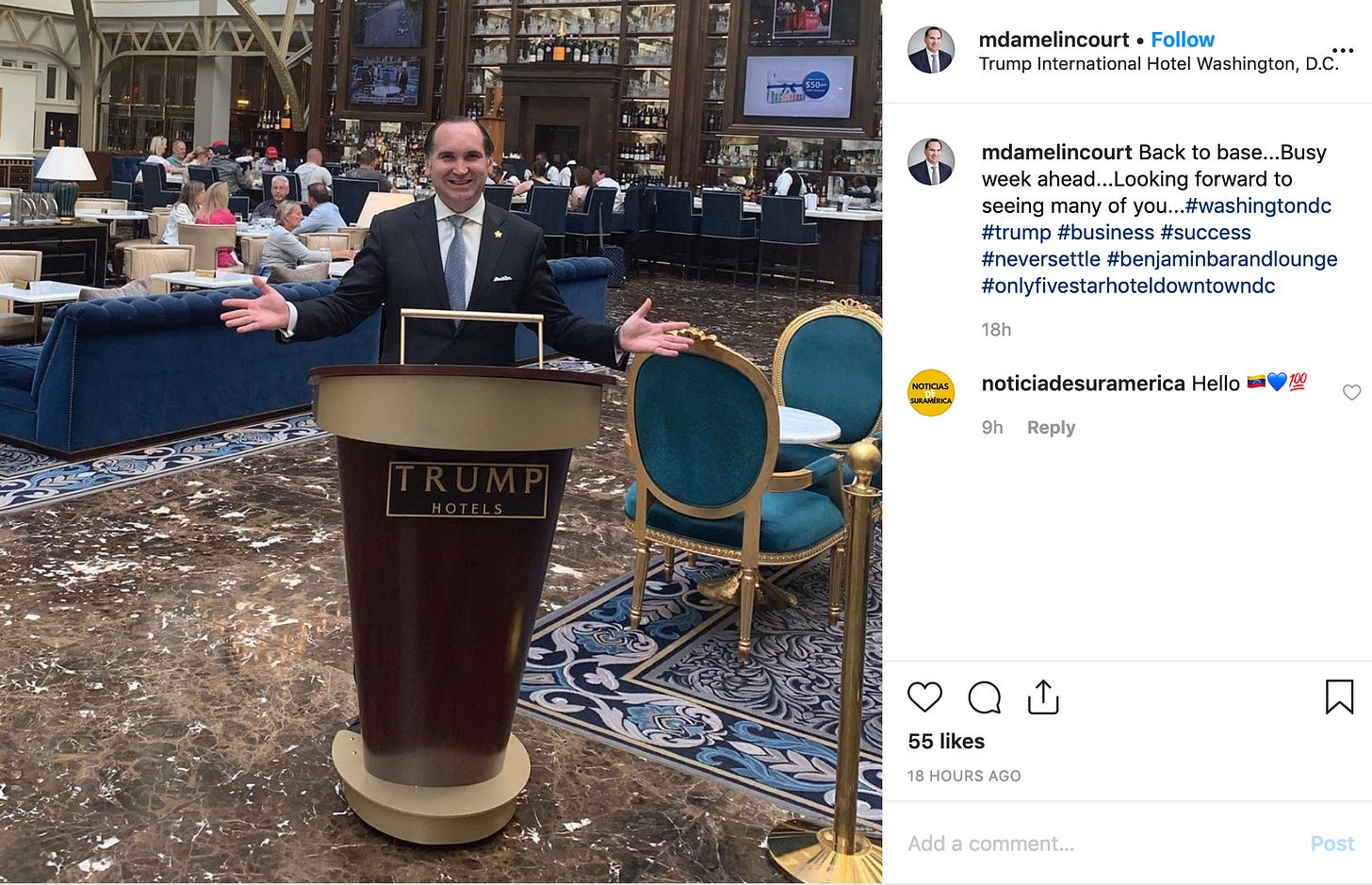Open the #trump hashtag
This screenshot has width=1372, height=885.
pyautogui.click(x=1016, y=232)
